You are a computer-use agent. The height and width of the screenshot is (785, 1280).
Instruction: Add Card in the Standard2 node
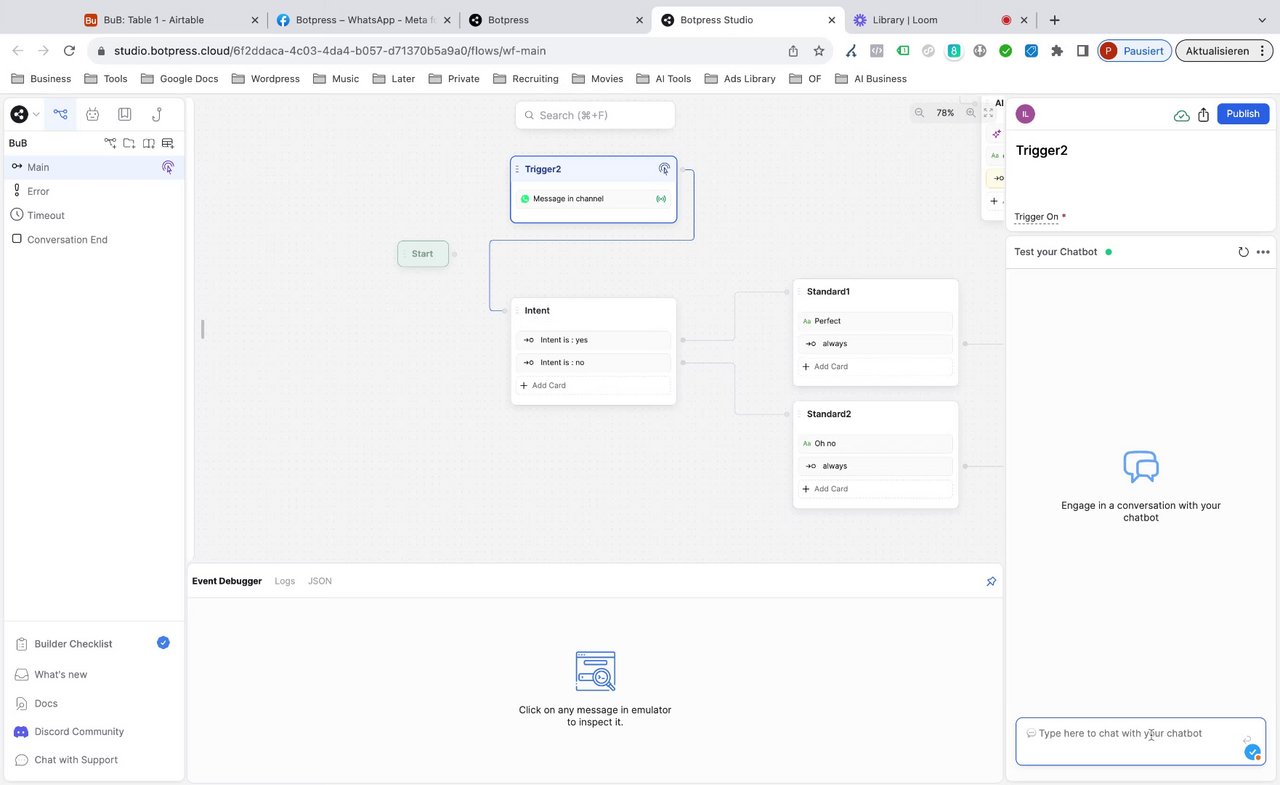pyautogui.click(x=875, y=489)
